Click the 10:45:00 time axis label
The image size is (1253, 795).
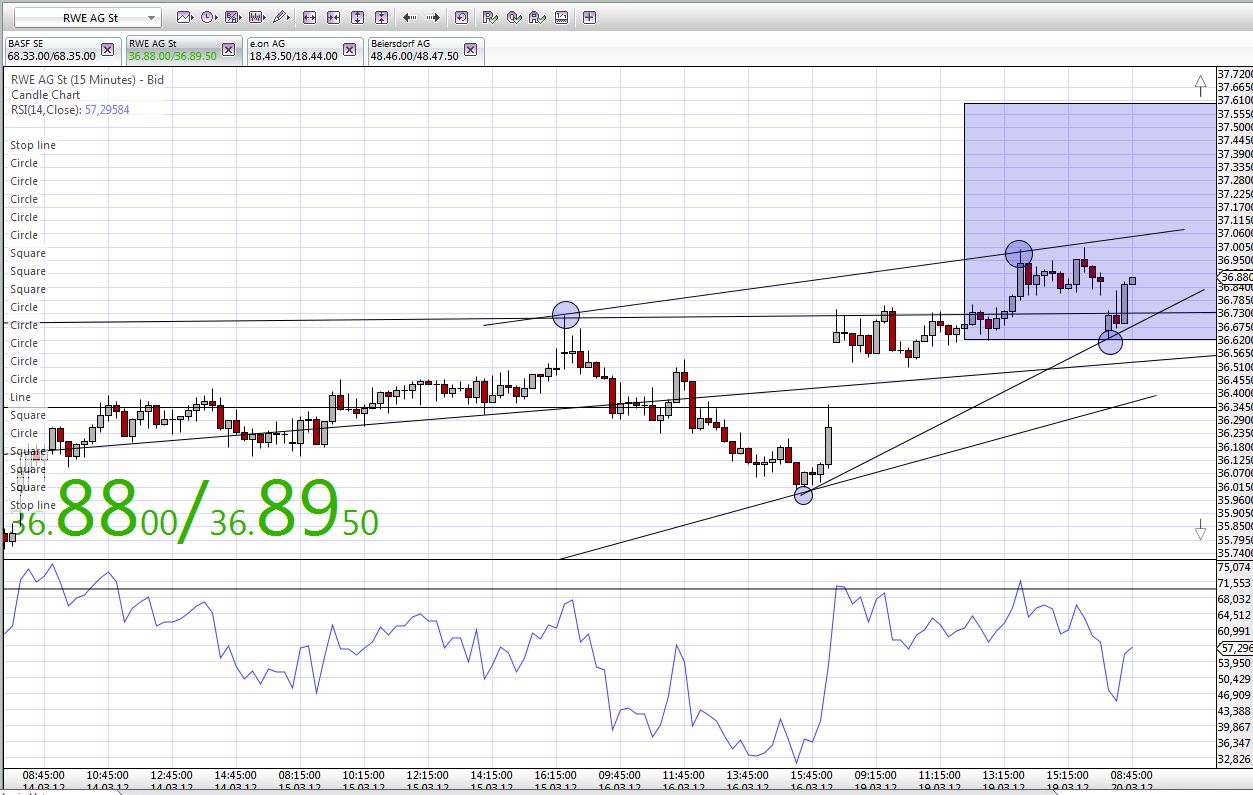tap(107, 775)
